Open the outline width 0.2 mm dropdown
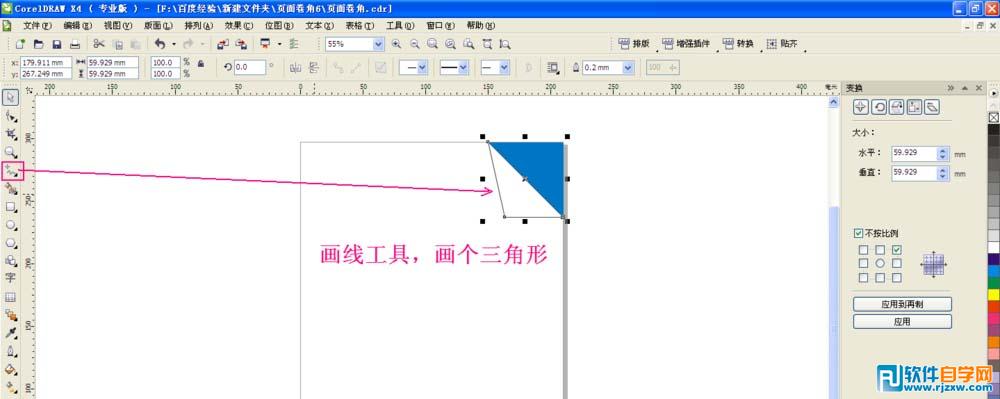This screenshot has height=399, width=1000. 628,67
